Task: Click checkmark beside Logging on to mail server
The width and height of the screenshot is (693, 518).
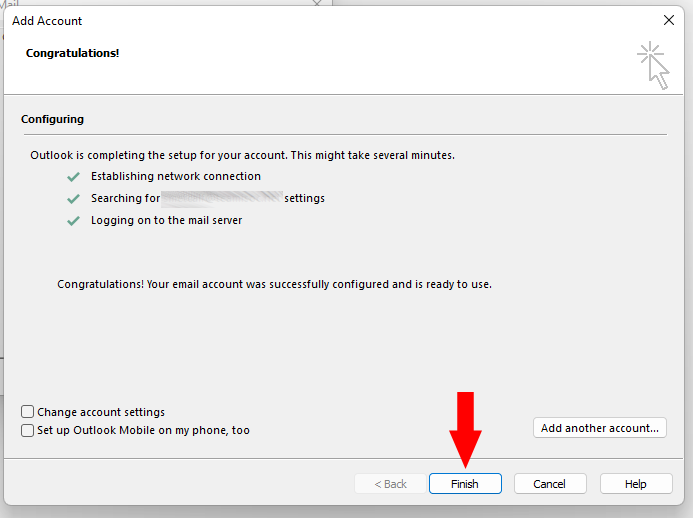Action: tap(73, 220)
